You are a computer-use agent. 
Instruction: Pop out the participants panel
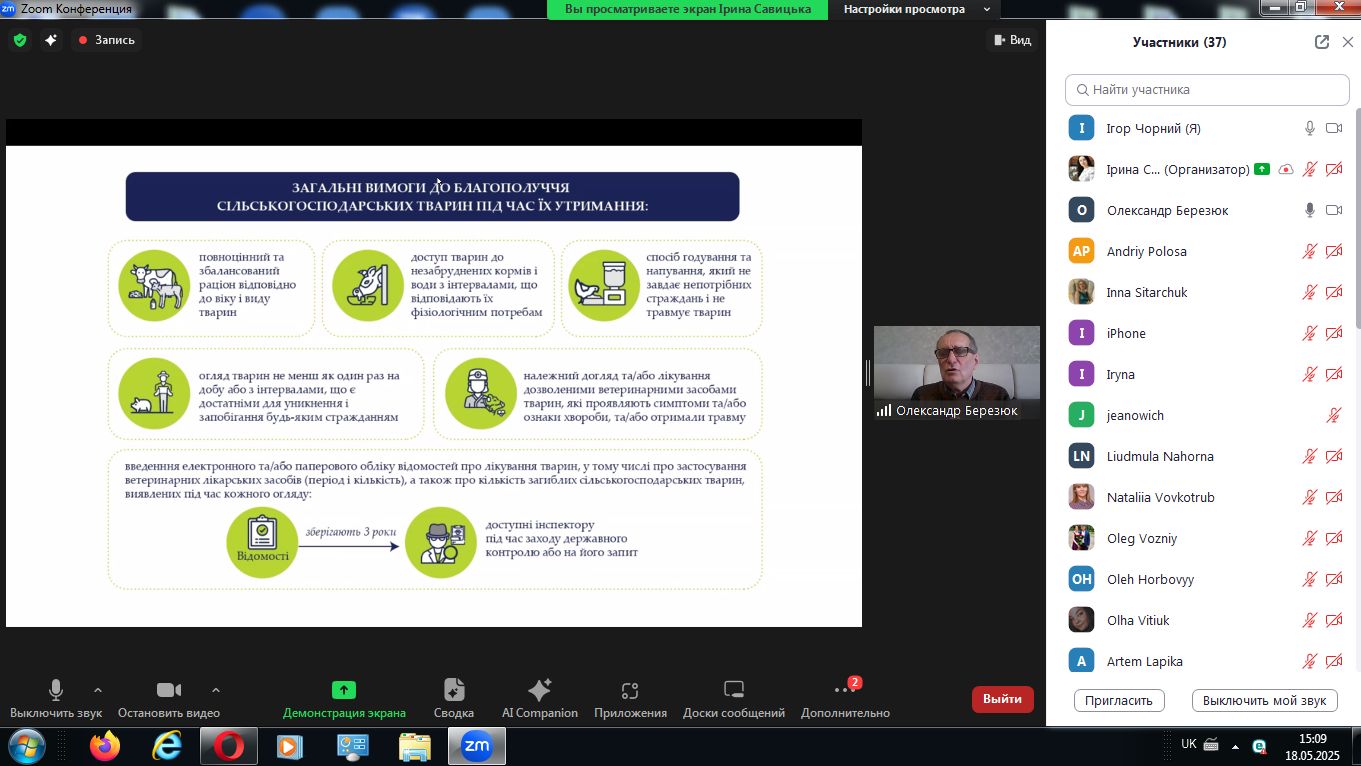click(1322, 42)
